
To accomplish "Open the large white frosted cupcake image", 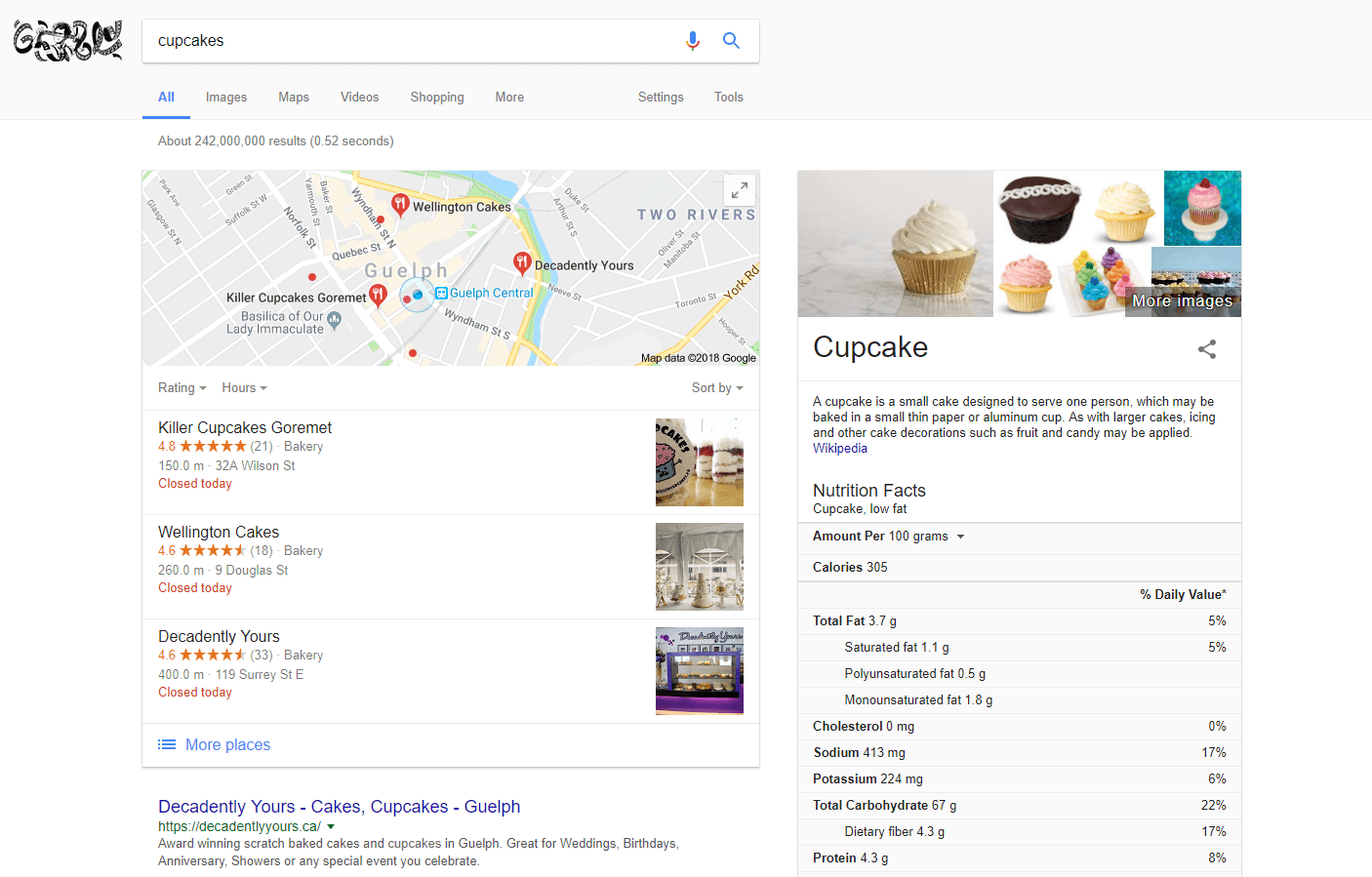I will pyautogui.click(x=896, y=244).
